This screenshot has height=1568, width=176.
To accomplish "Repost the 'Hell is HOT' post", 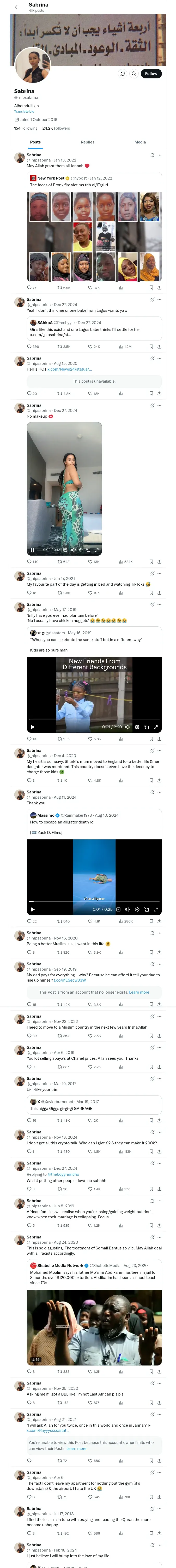I will point(59,393).
